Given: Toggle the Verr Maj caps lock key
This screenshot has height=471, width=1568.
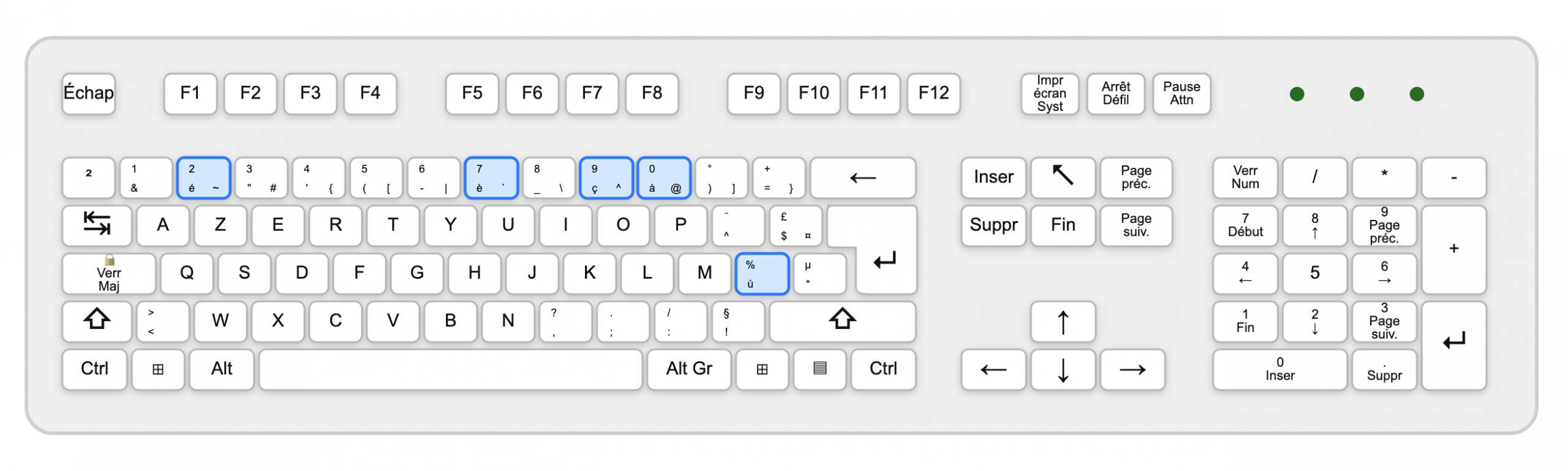Looking at the screenshot, I should pos(109,273).
